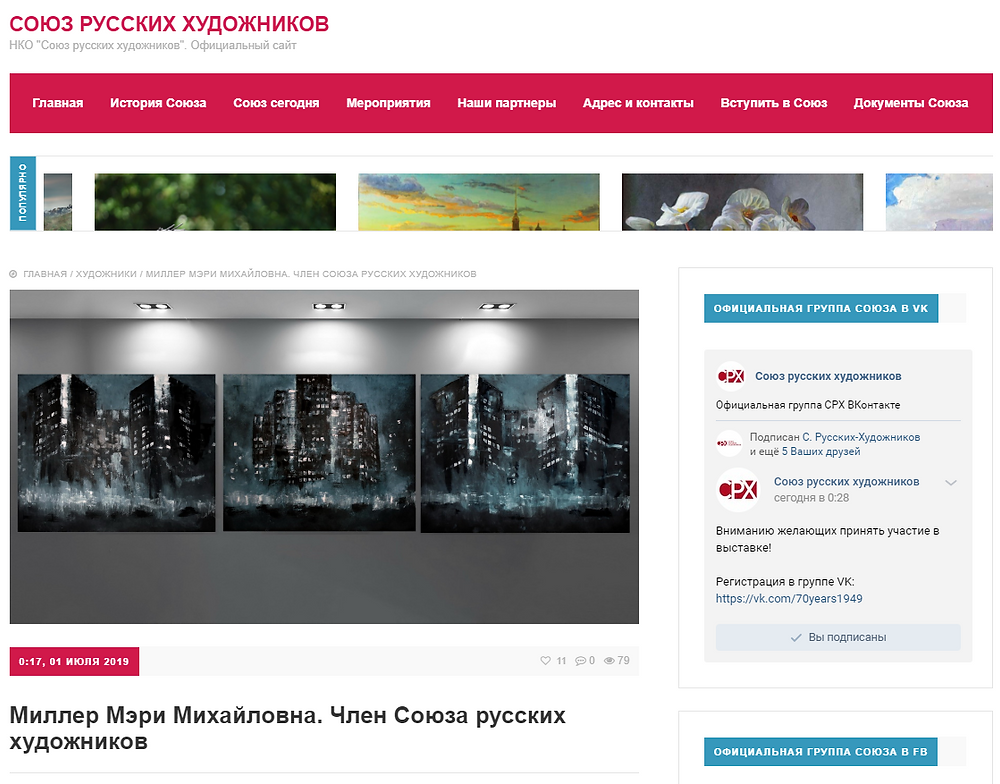Click ОФИЦИАЛЬНАЯ ГРУППА СОЮЗА В VK header
Viewport: 1000px width, 784px height.
pyautogui.click(x=821, y=309)
